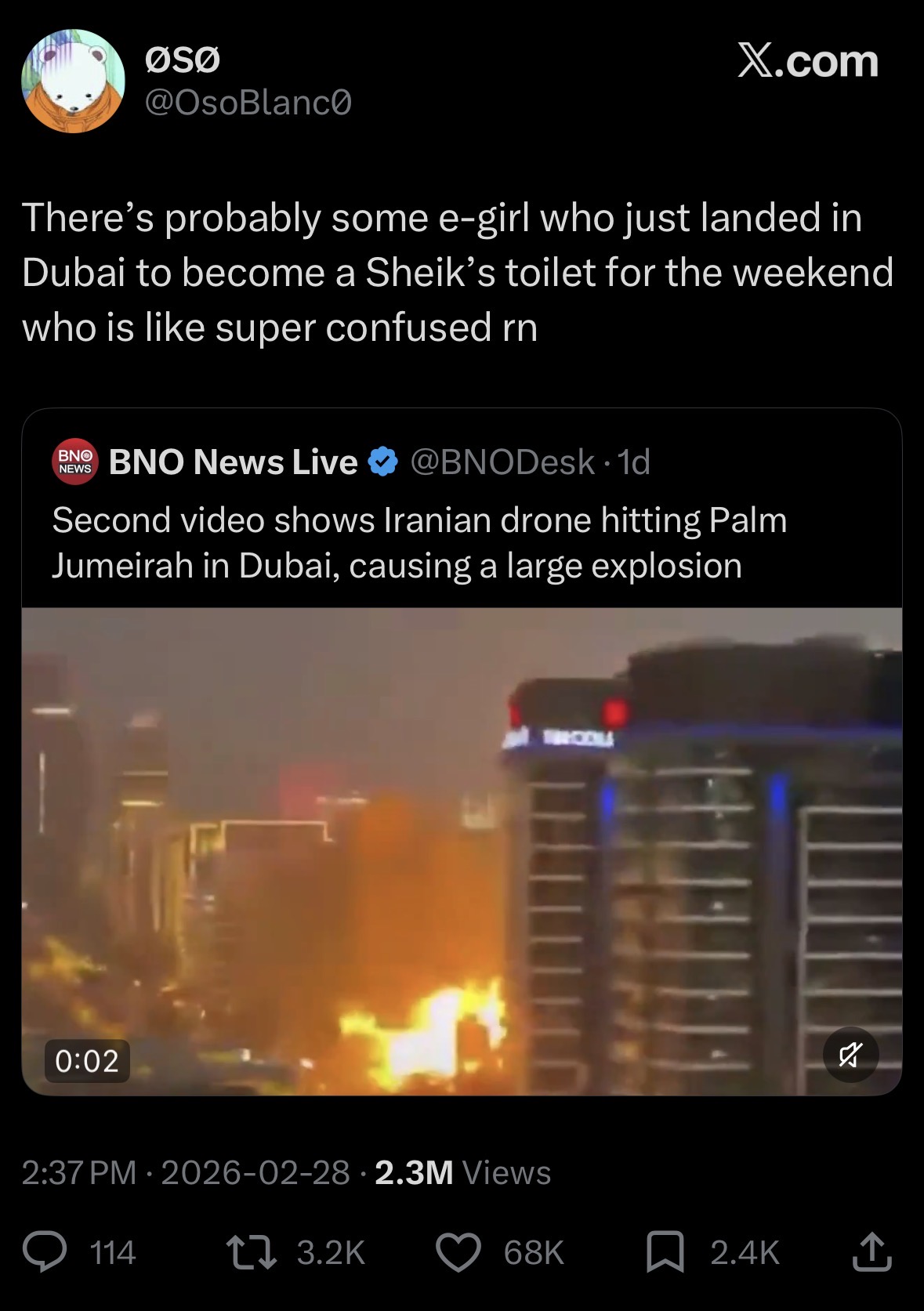Open the @OsoBlanc0 handle

(248, 103)
